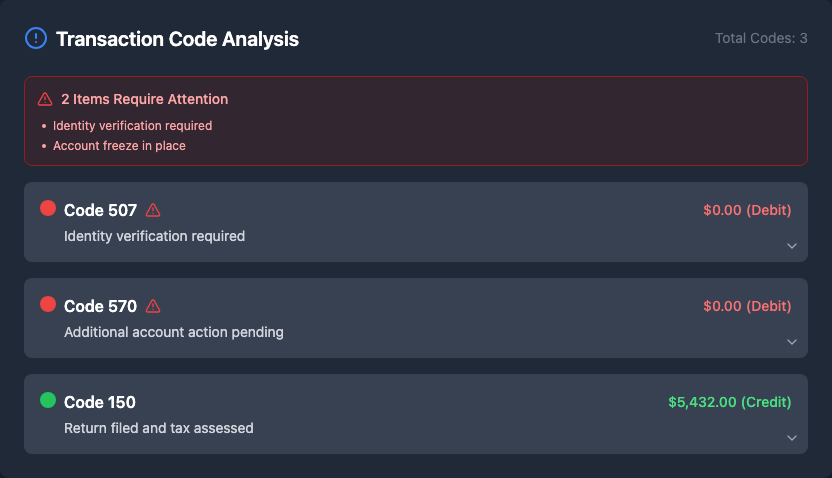Image resolution: width=832 pixels, height=478 pixels.
Task: Click the "Code 507" title
Action: click(100, 210)
